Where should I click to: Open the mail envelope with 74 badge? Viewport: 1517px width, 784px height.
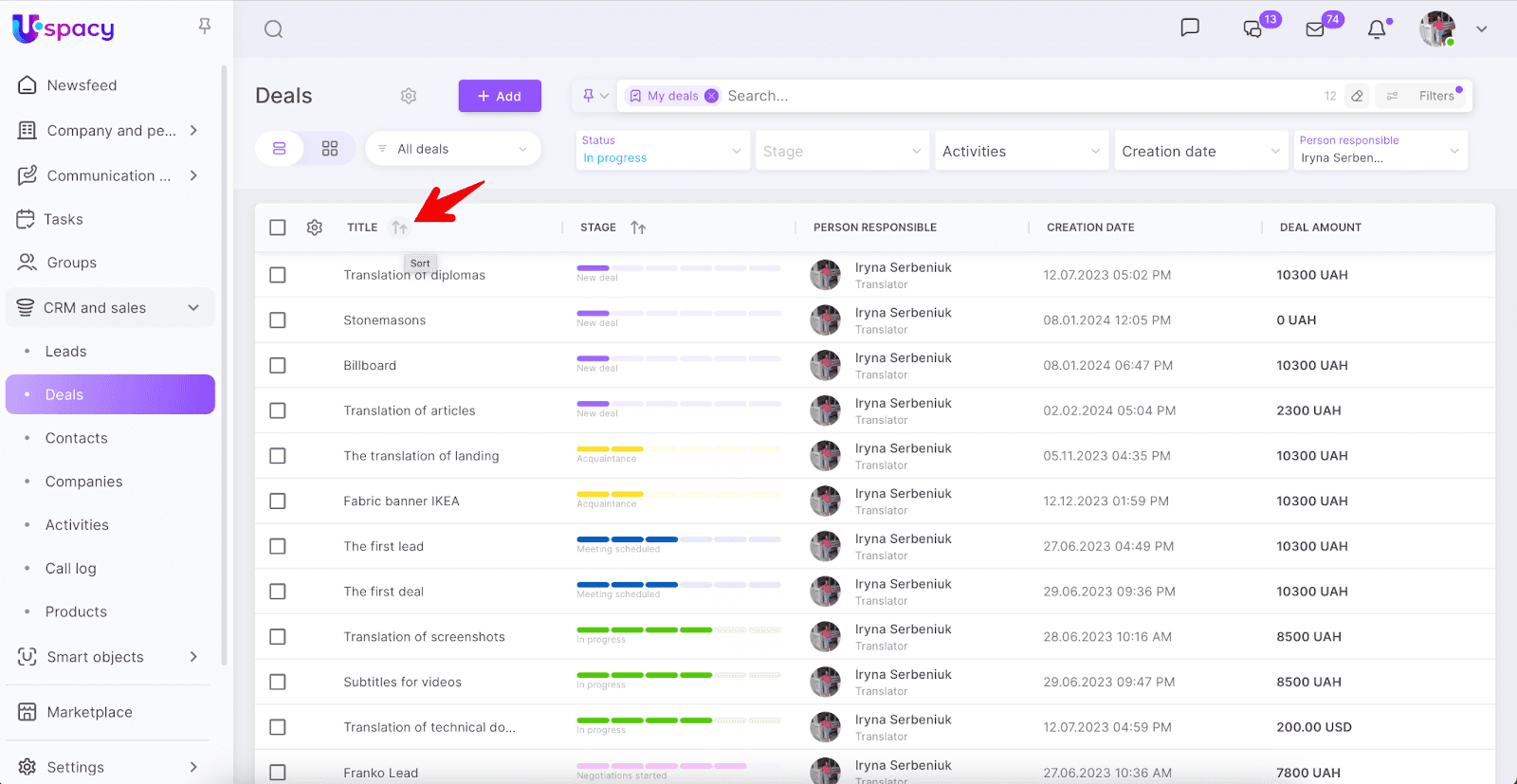tap(1315, 29)
